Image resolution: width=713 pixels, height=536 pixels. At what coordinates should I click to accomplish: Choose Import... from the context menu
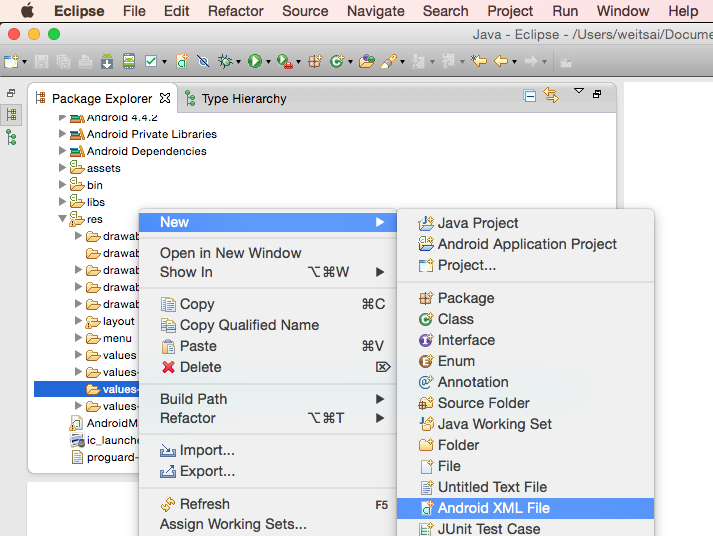point(268,450)
